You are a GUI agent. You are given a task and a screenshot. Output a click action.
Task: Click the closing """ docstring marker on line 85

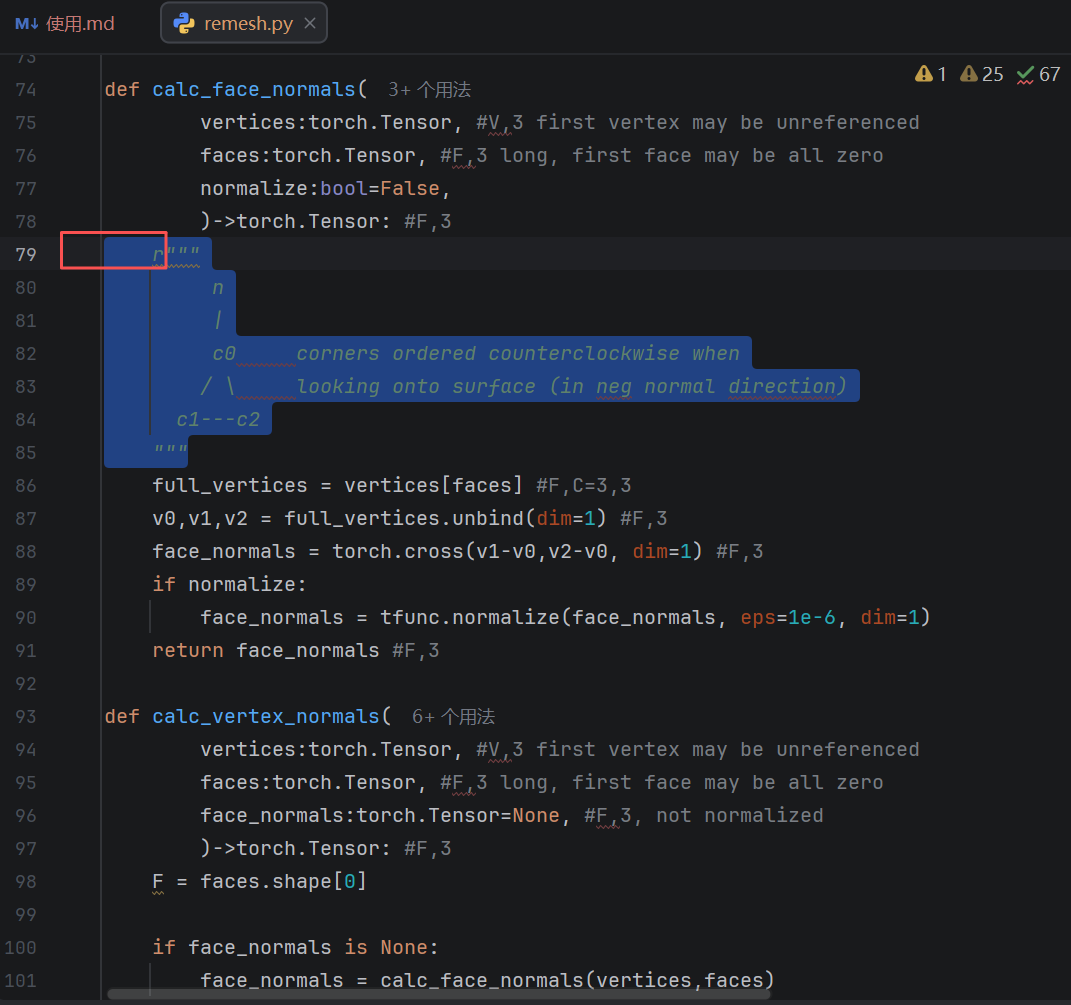coord(170,452)
